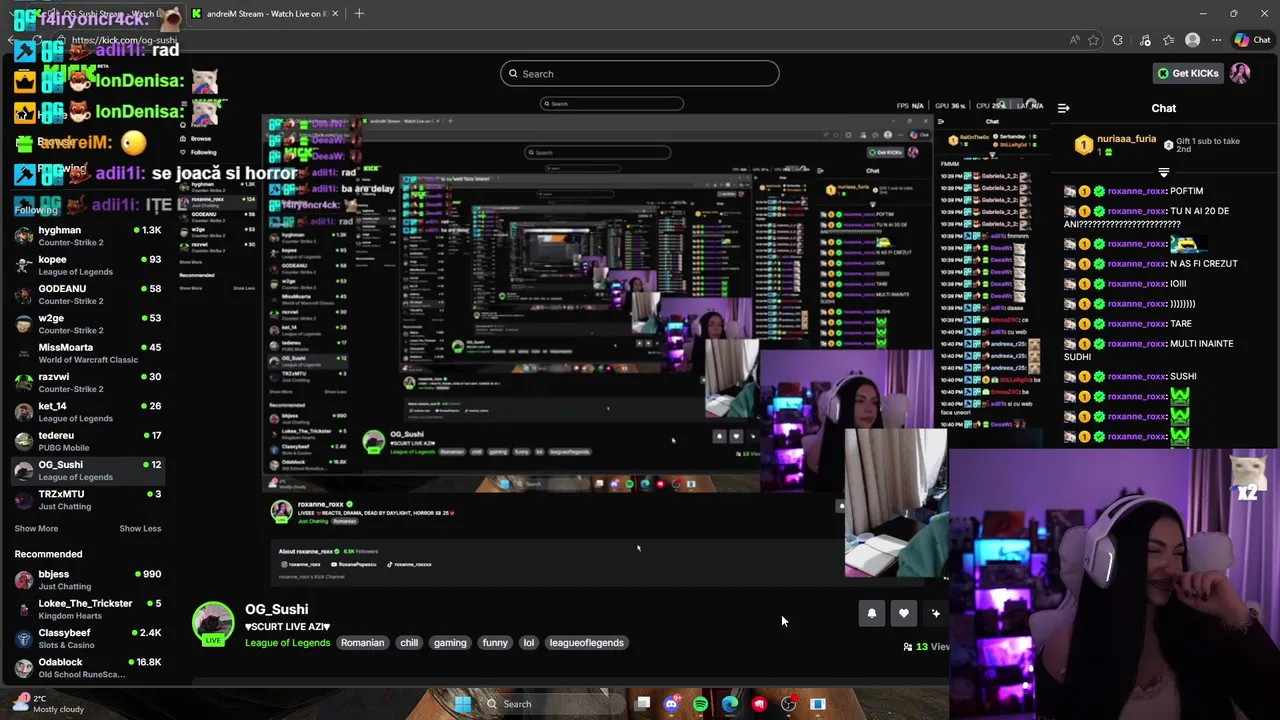Open TRZxMTU channel in sidebar

(x=88, y=499)
